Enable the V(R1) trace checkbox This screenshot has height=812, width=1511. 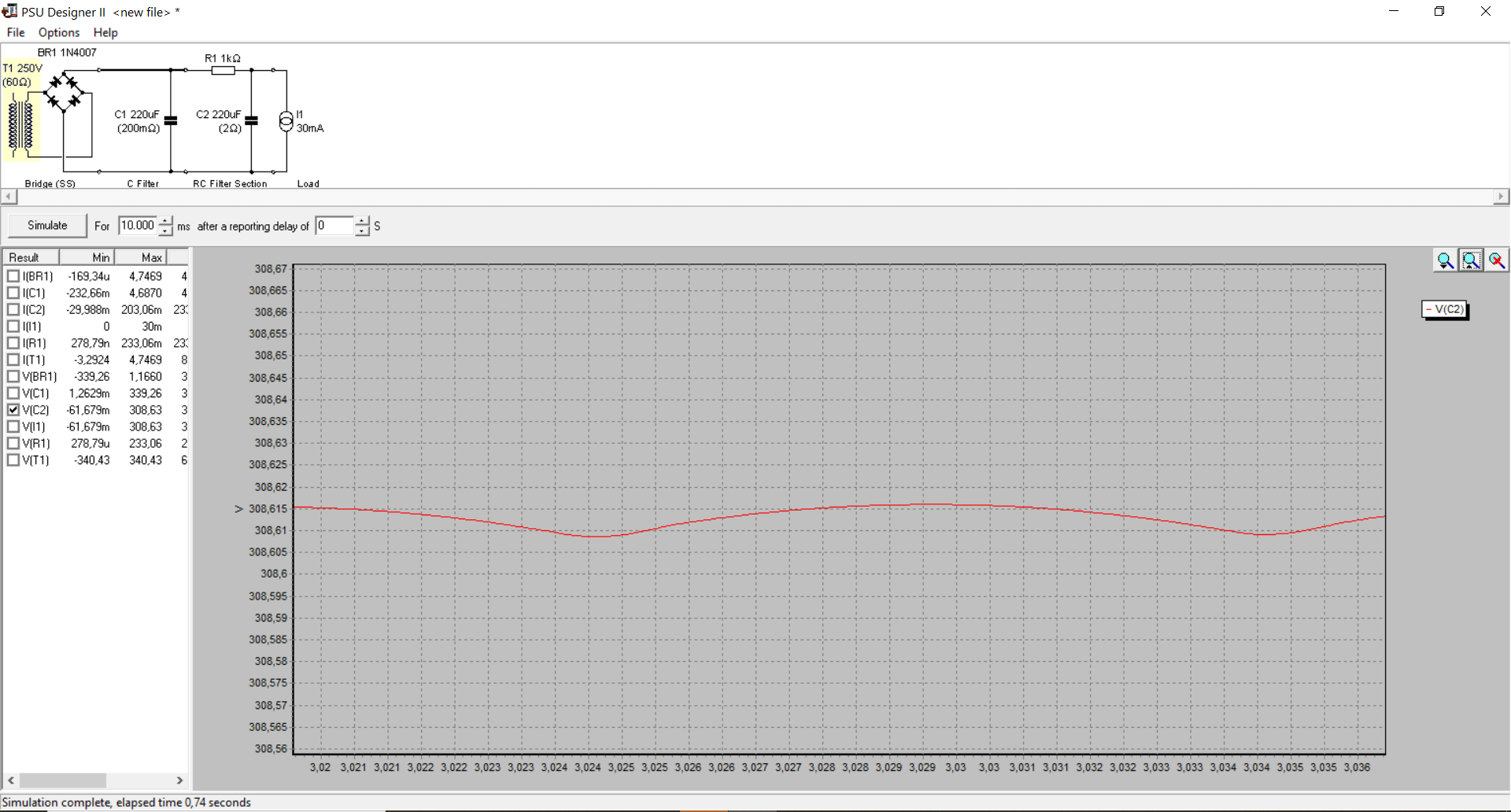coord(13,443)
